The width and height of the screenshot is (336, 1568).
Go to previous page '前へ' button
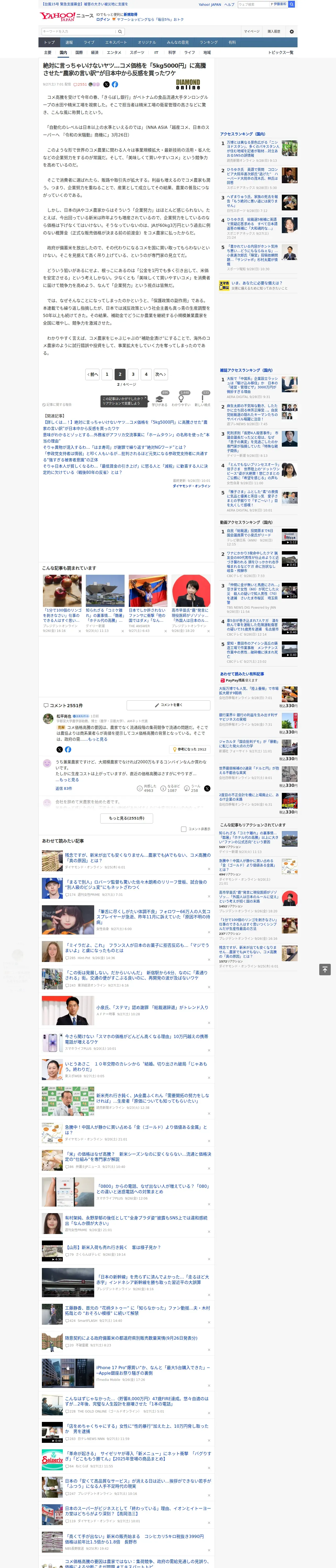[x=92, y=374]
